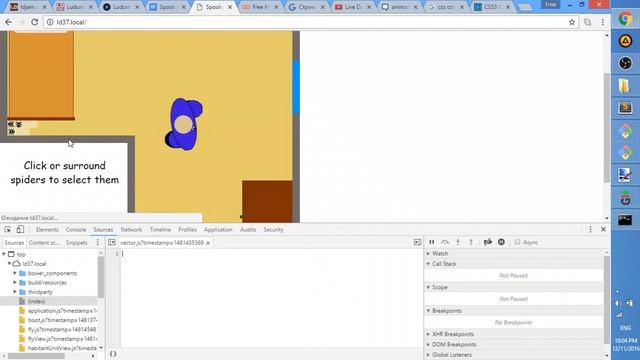Open the DevTools Console tab
640x360 pixels.
76,230
